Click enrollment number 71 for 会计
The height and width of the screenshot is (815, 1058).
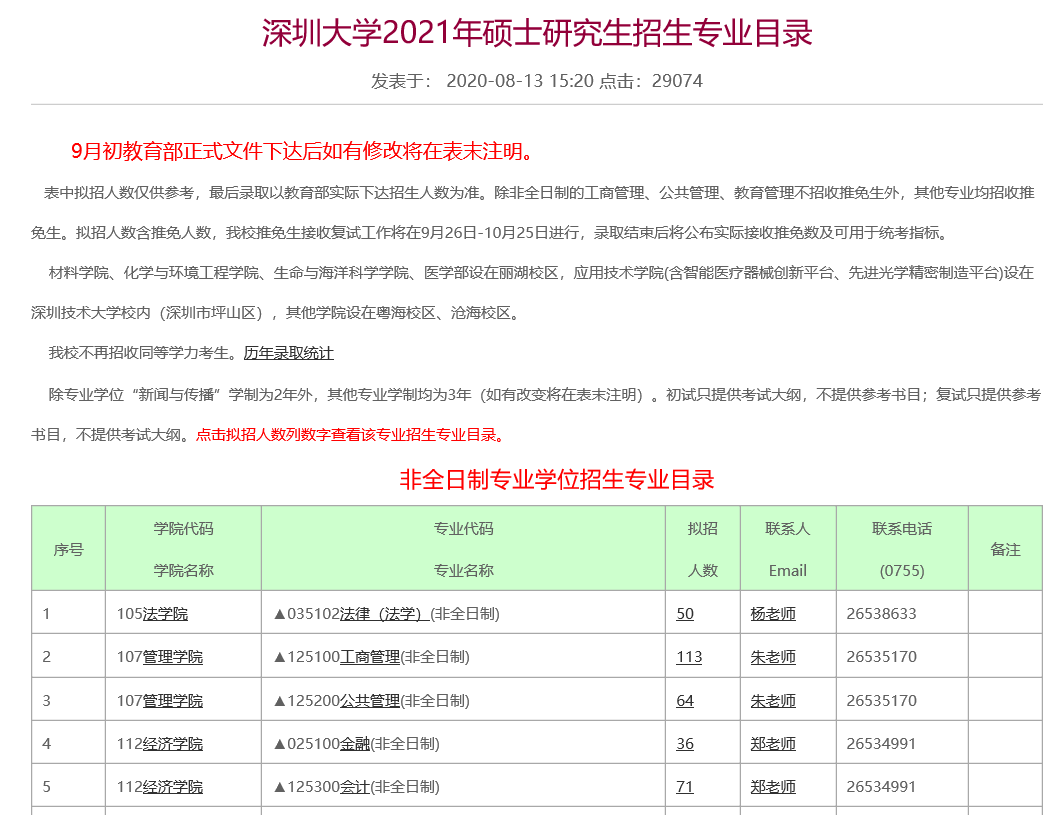pos(684,786)
